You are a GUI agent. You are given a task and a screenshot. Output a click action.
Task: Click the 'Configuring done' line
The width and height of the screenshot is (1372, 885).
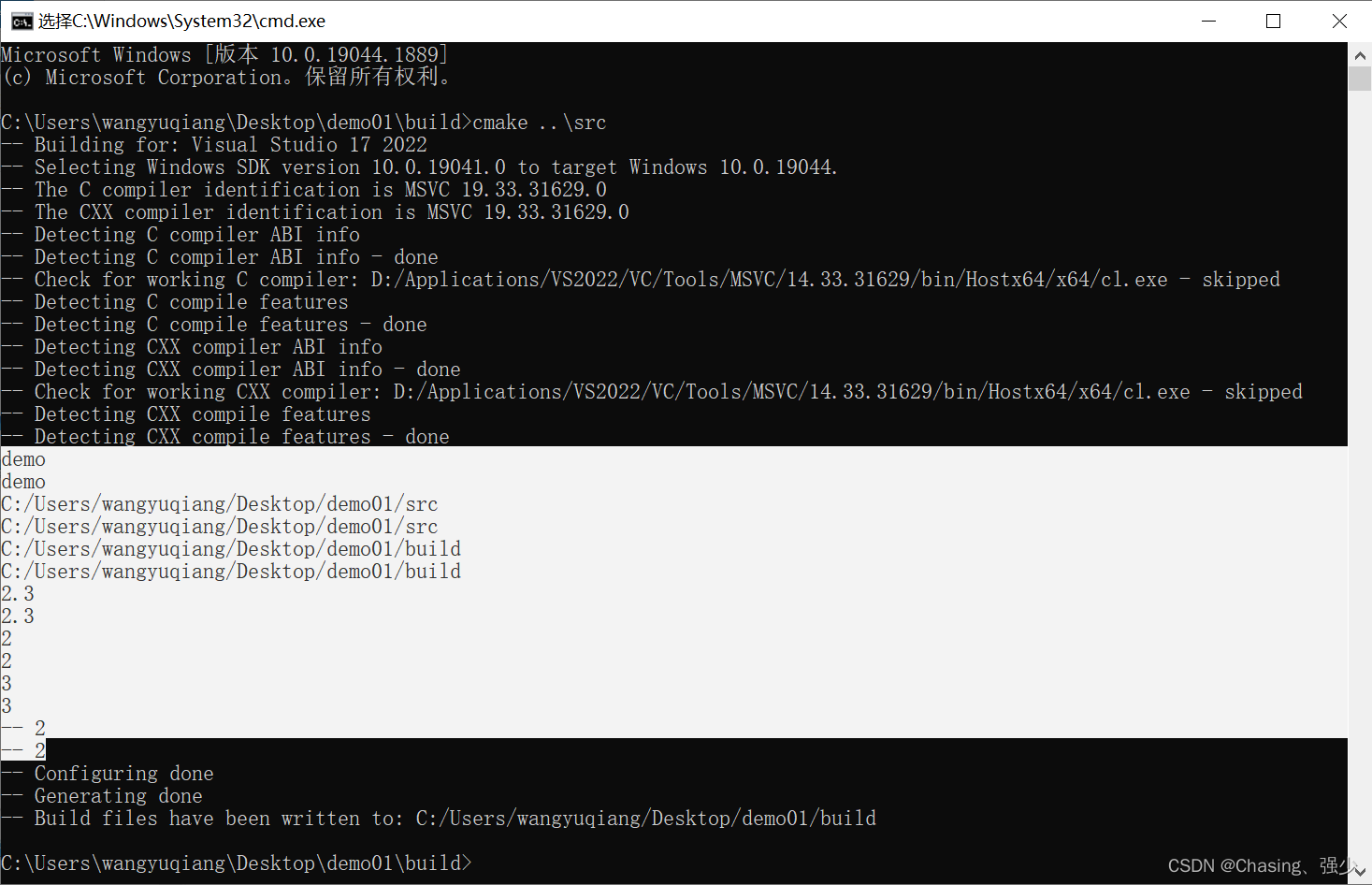point(108,774)
